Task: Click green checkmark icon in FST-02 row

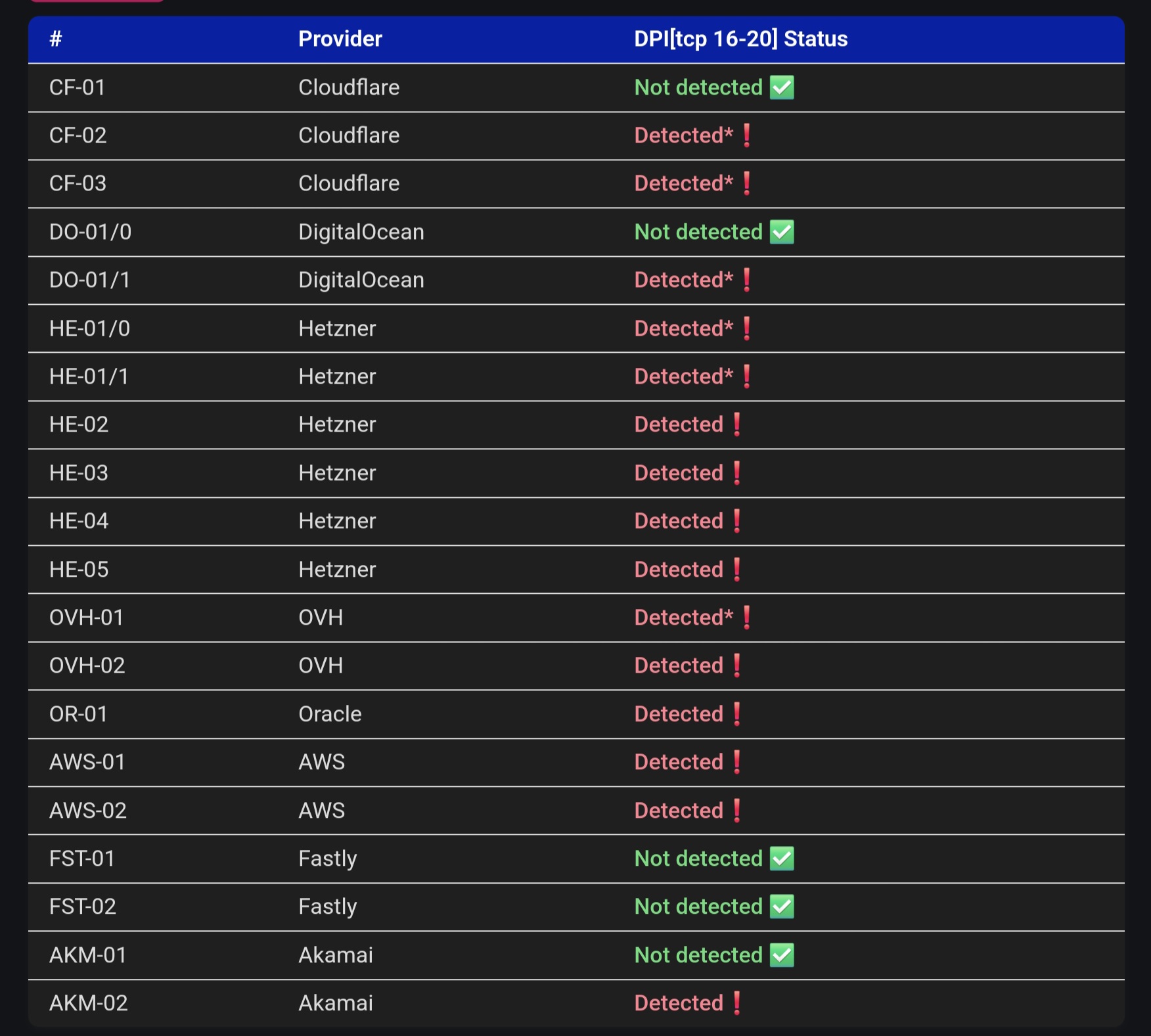Action: [x=782, y=907]
